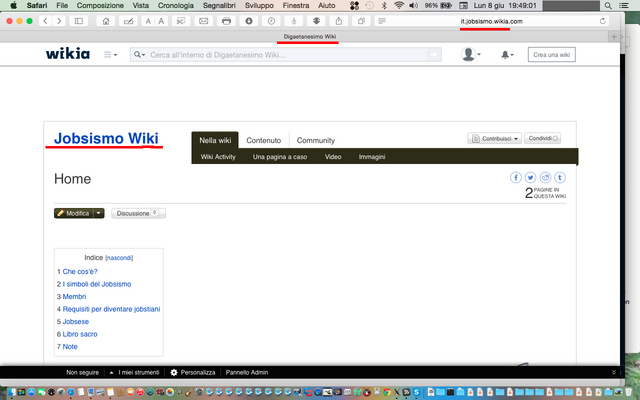Click the Condividi button
This screenshot has width=640, height=400.
point(542,138)
